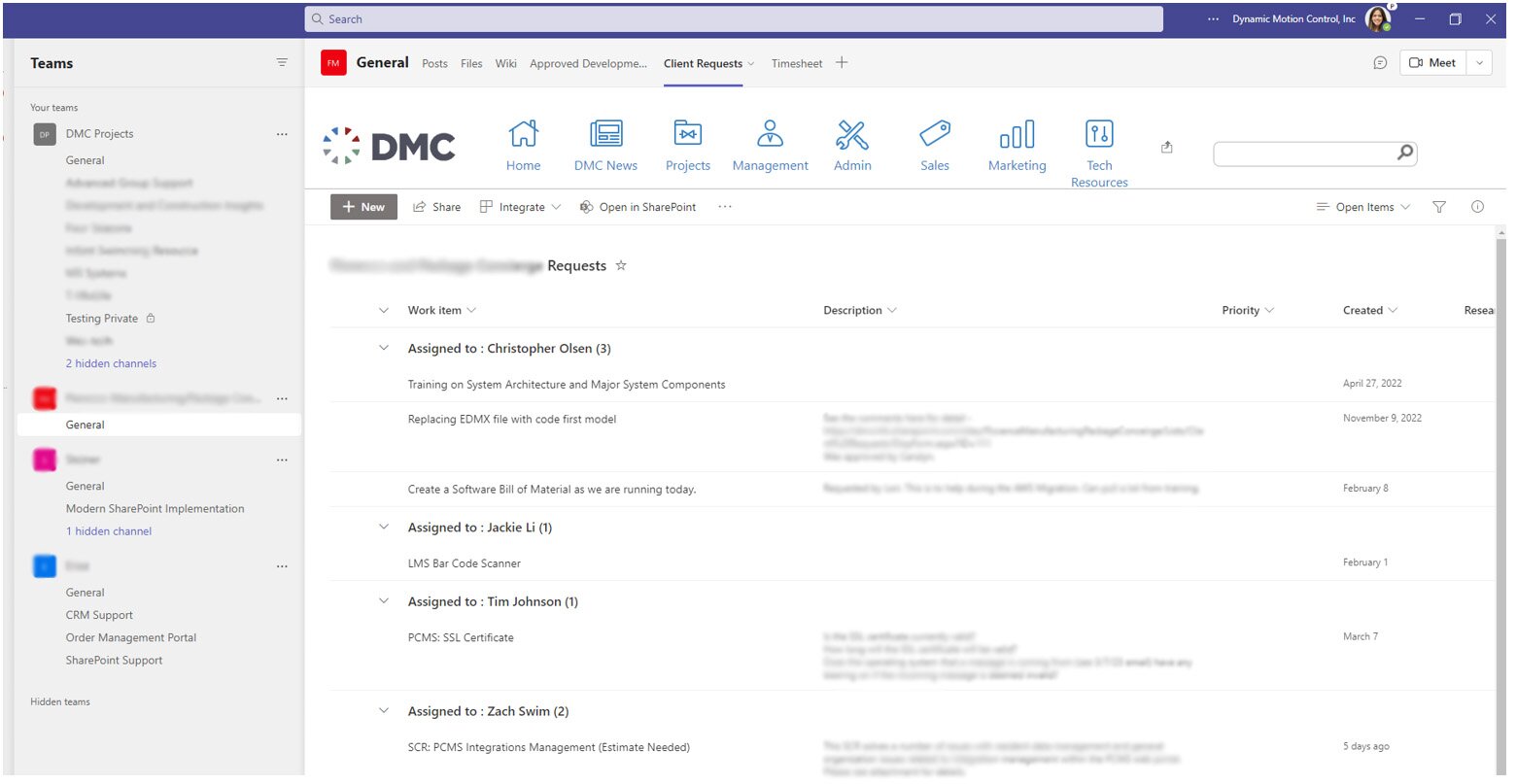Click the user profile avatar
This screenshot has height=784, width=1516.
[1377, 18]
